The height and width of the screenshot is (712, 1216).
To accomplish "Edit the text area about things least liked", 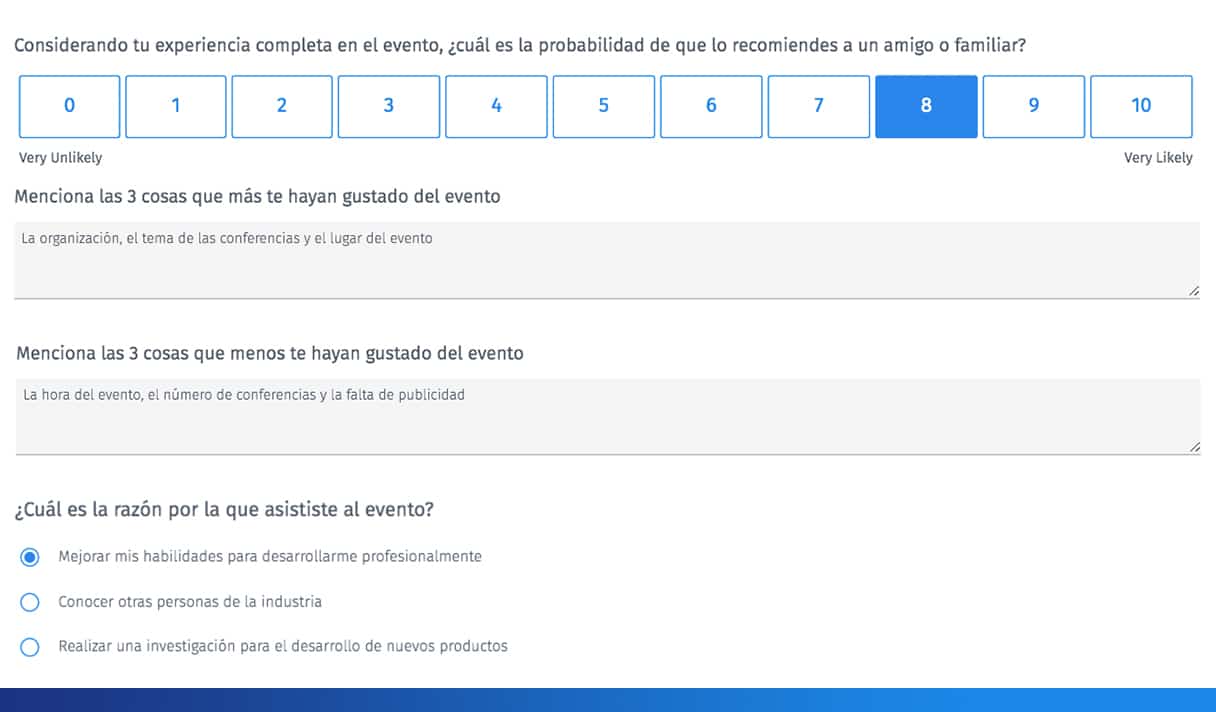I will pyautogui.click(x=607, y=416).
